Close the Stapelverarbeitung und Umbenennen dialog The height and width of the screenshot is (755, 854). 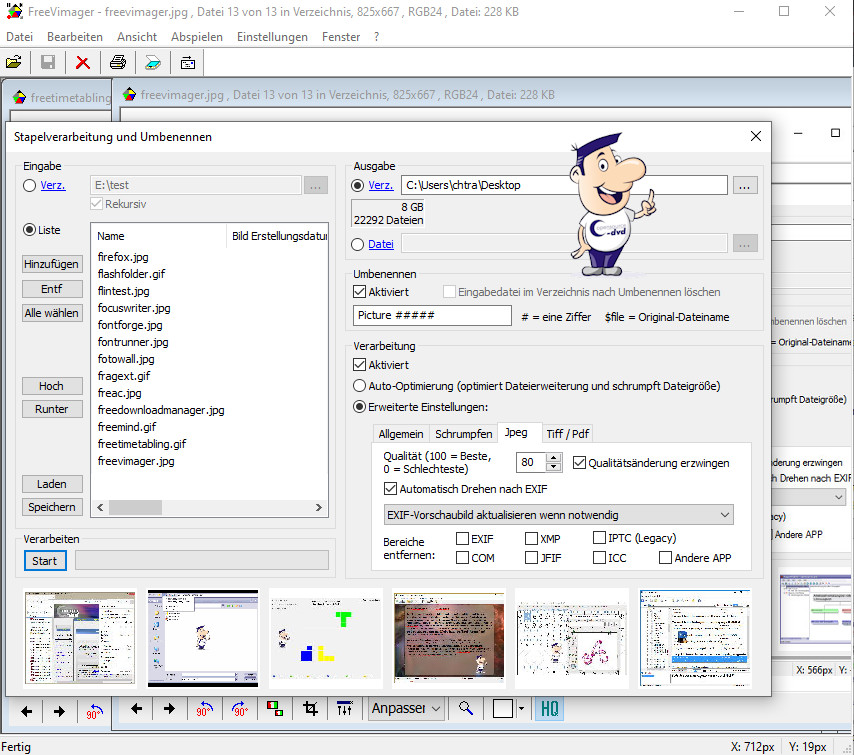click(755, 136)
